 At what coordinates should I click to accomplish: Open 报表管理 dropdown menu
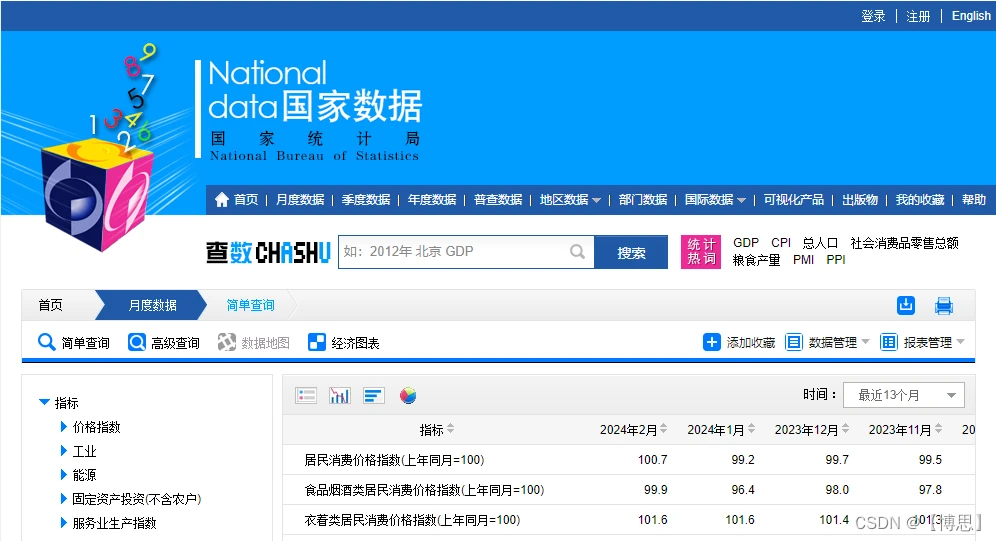922,342
